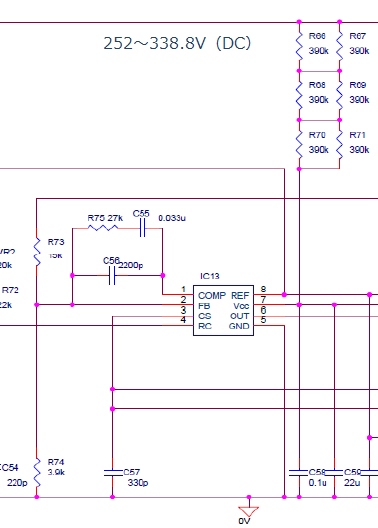The height and width of the screenshot is (528, 378).
Task: Select capacitor C57 330p symbol
Action: coord(112,473)
